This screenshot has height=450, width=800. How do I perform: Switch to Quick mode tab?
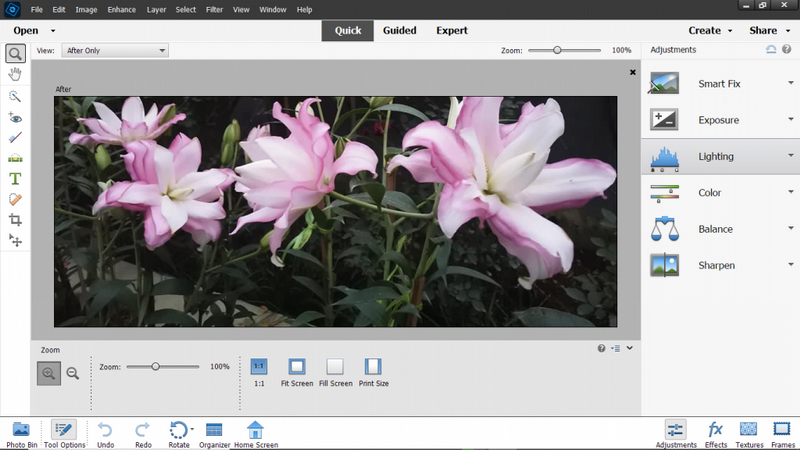pos(347,31)
